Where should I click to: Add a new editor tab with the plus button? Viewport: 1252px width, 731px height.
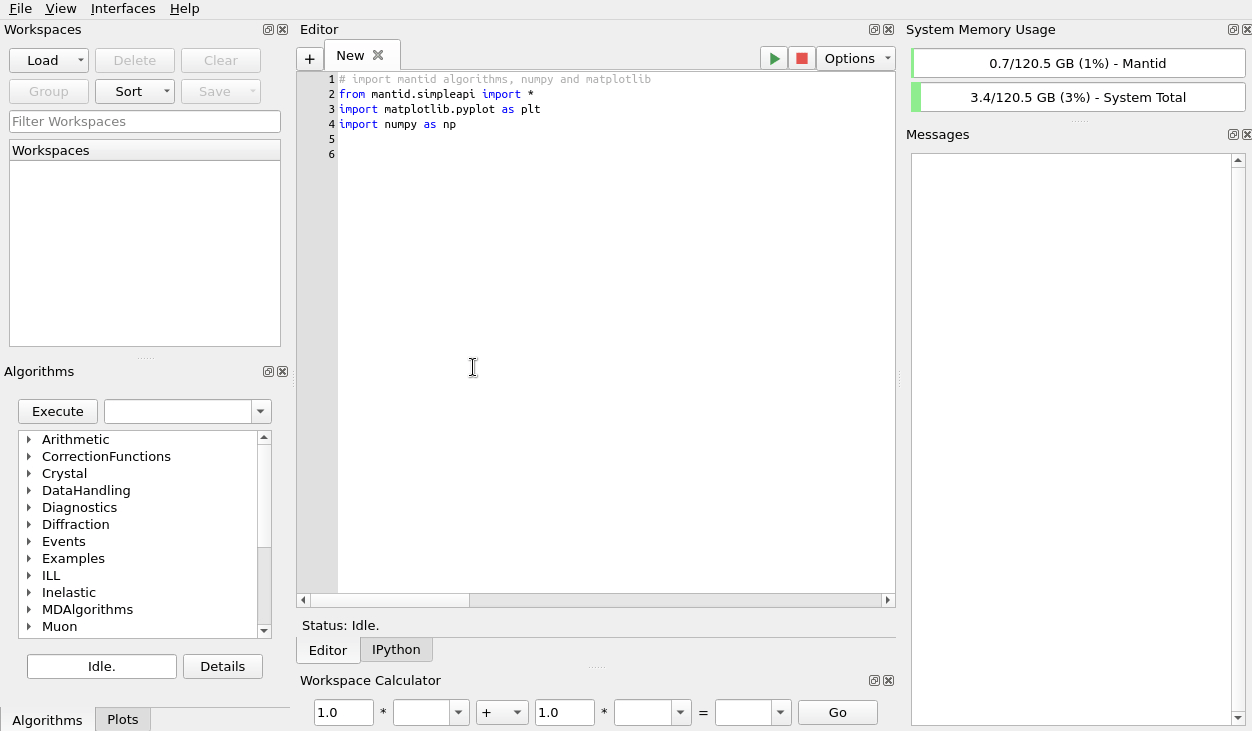310,59
